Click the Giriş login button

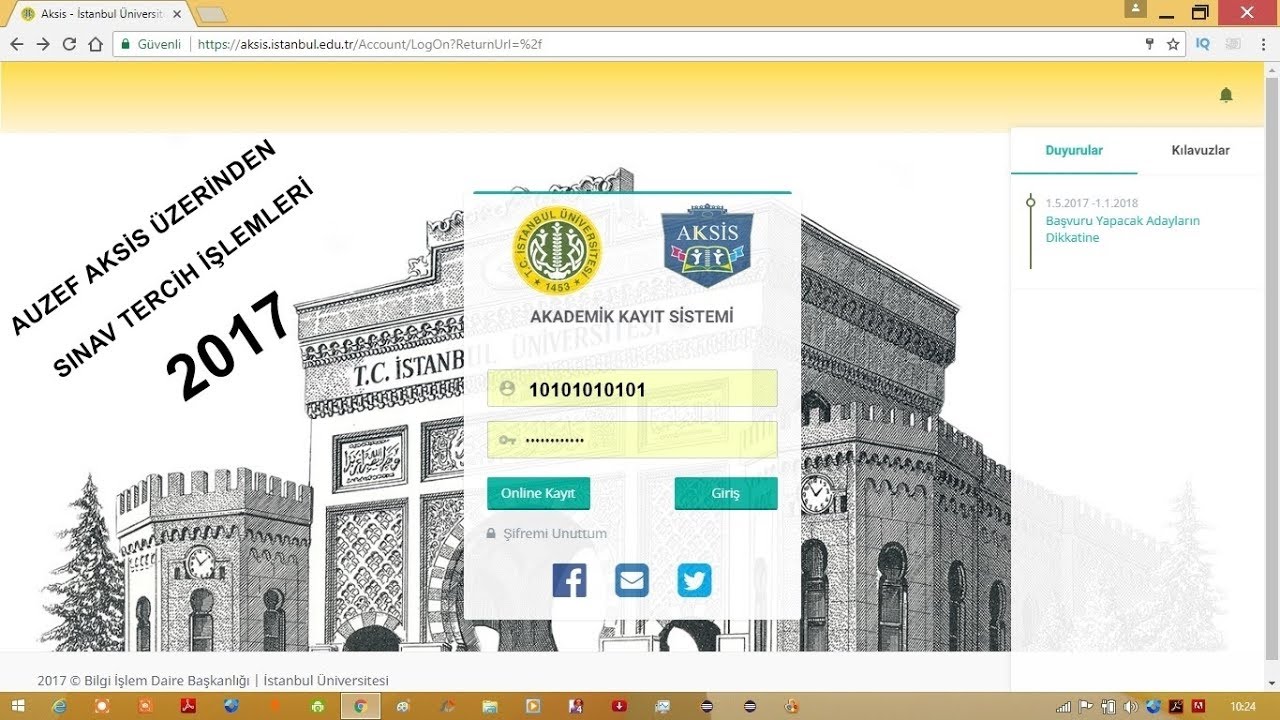pyautogui.click(x=726, y=493)
